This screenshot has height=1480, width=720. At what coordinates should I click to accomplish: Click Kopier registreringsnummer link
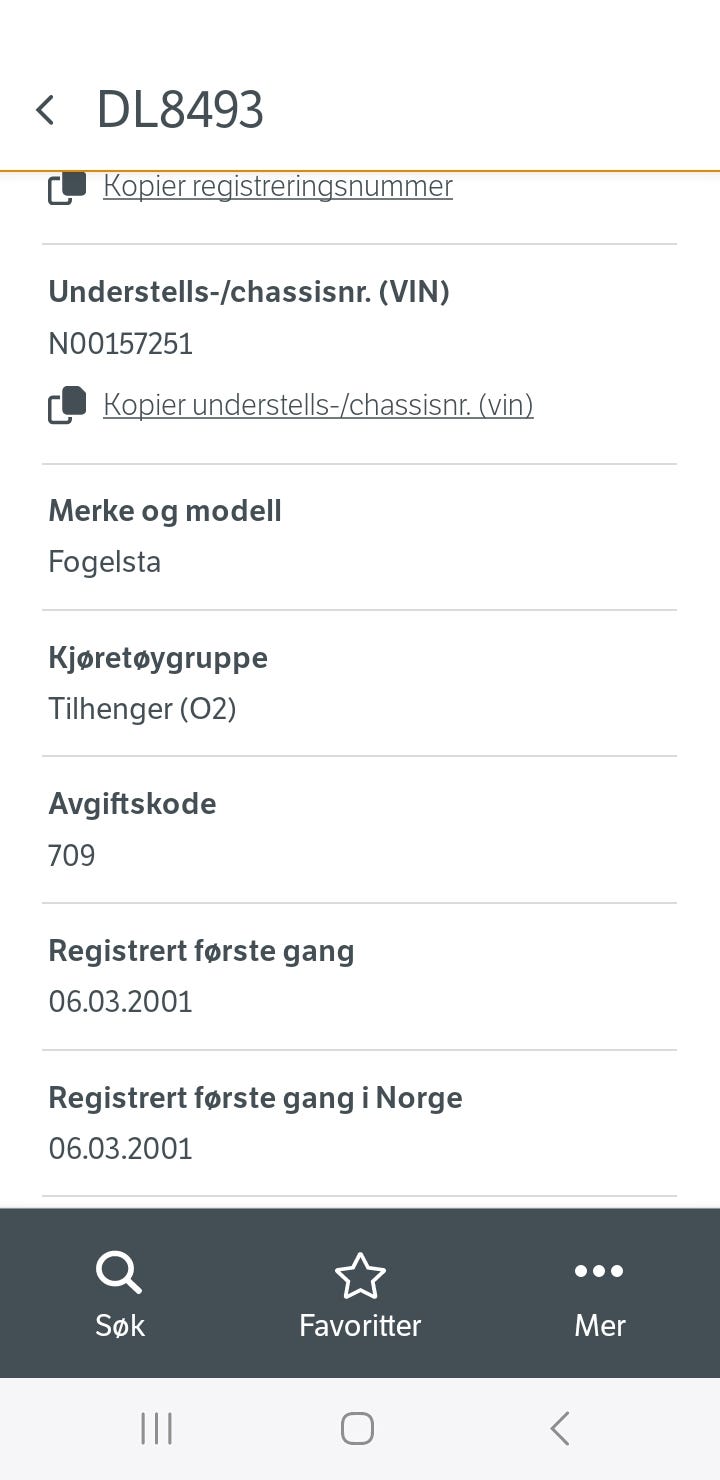point(277,185)
